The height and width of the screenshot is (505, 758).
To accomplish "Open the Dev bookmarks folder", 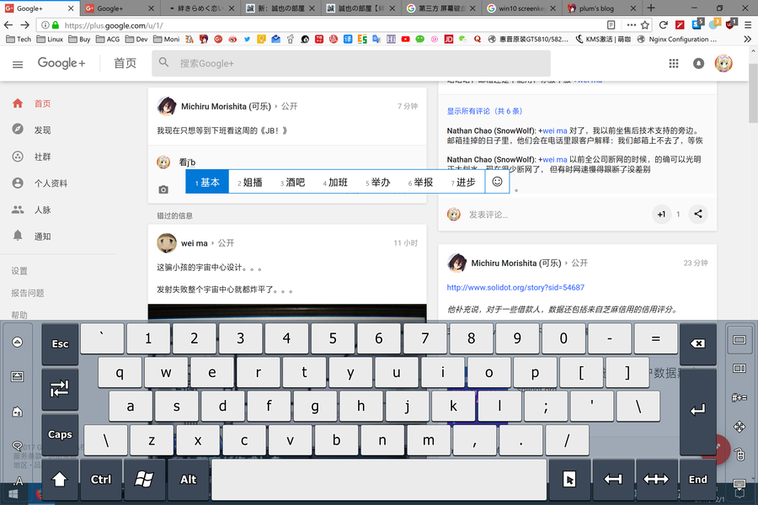I will pos(136,39).
